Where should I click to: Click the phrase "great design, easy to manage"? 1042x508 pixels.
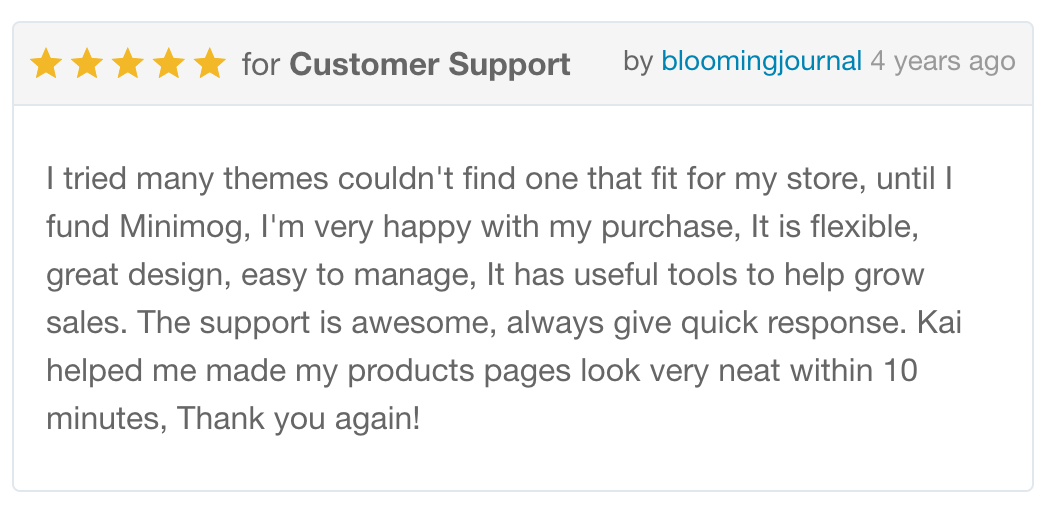[x=261, y=275]
